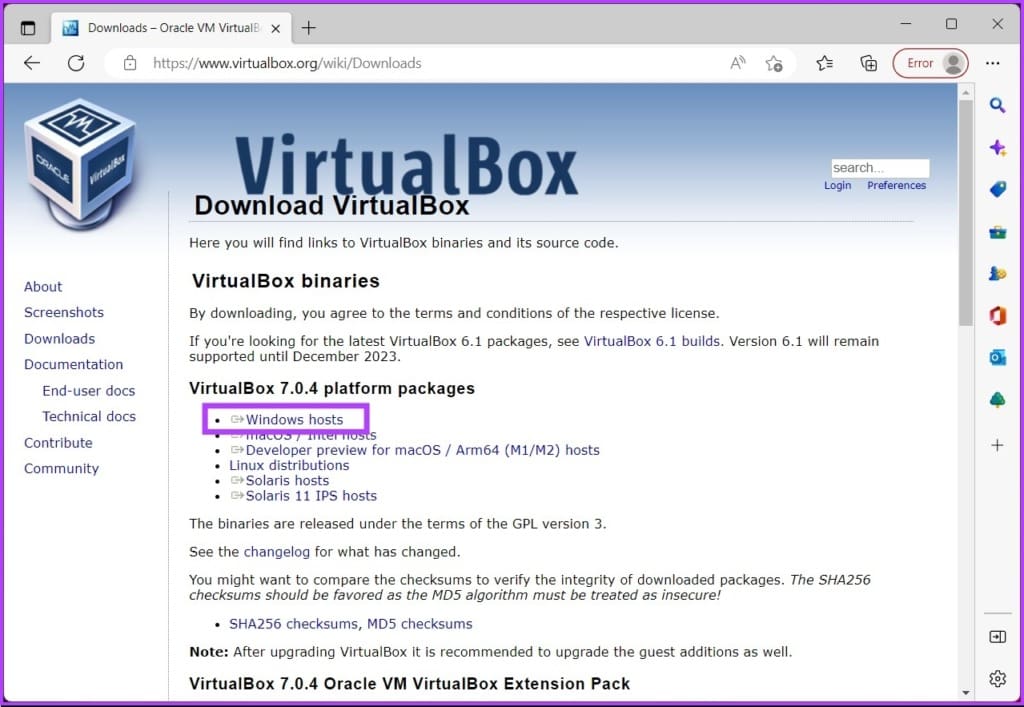Open the Linux distributions link
1024x707 pixels.
(289, 465)
